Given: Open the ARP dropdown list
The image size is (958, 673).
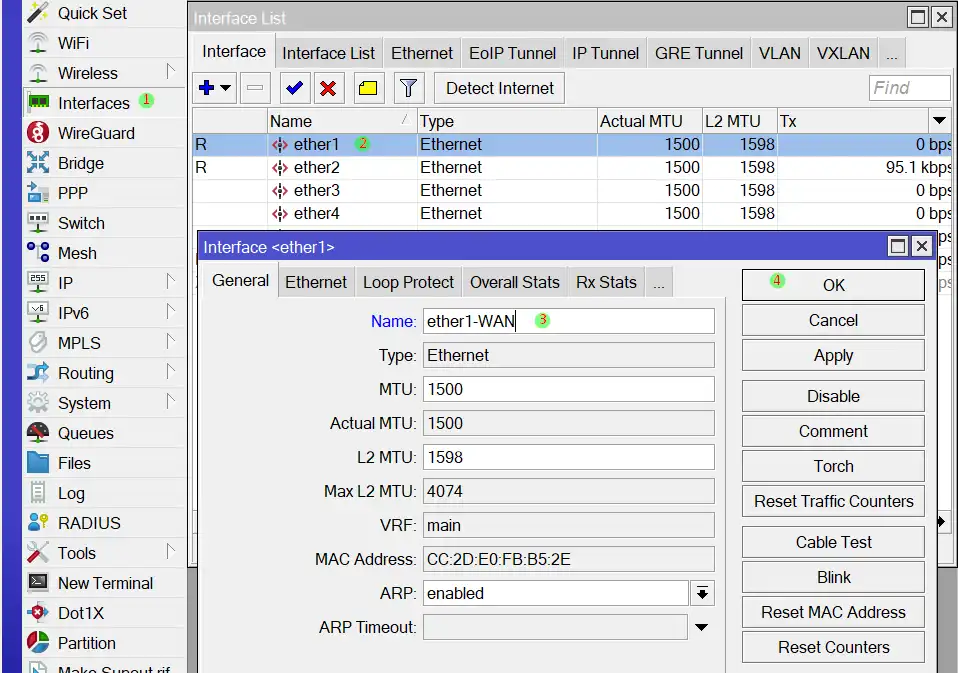Looking at the screenshot, I should [x=702, y=593].
